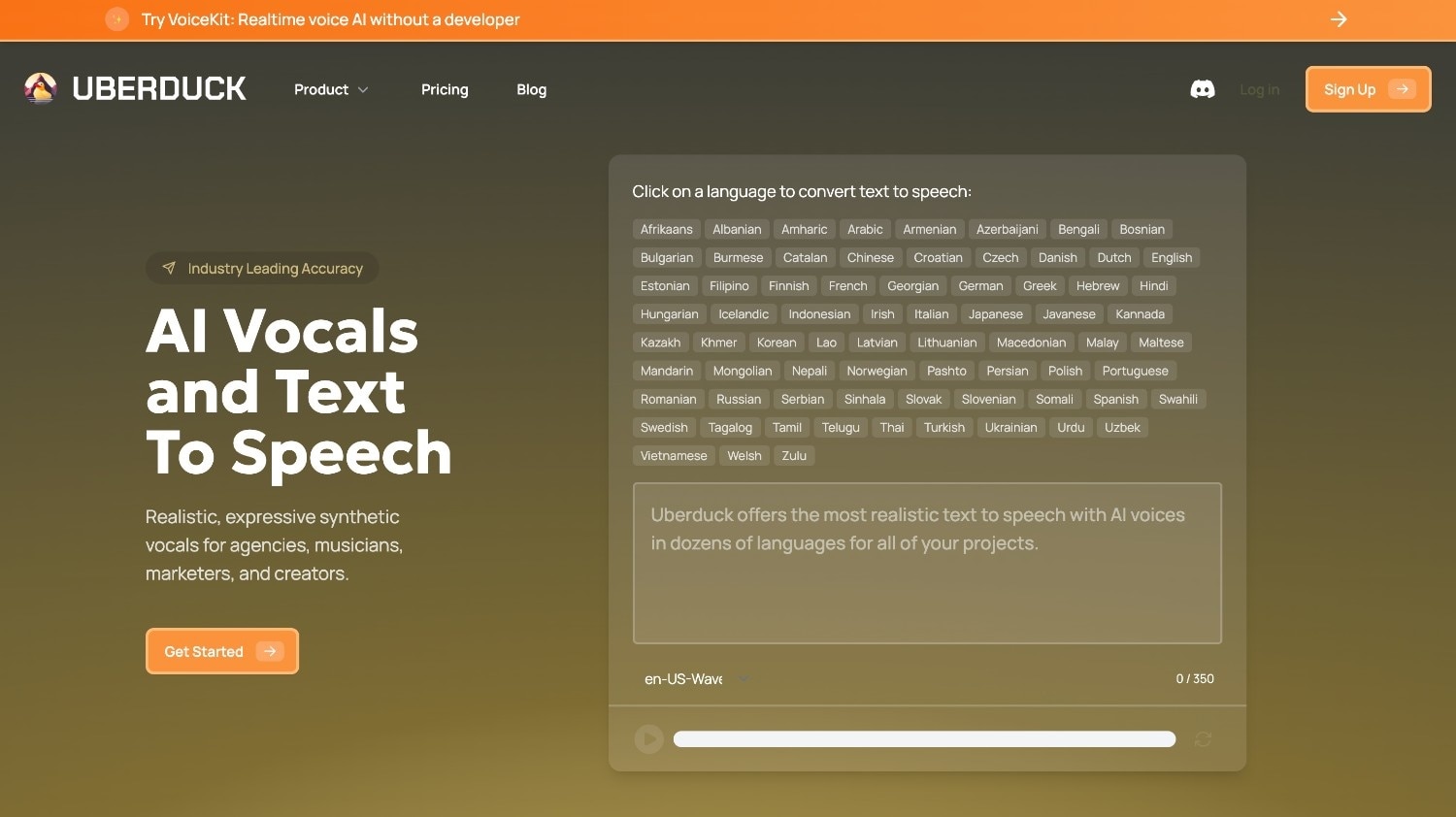The height and width of the screenshot is (817, 1456).
Task: Pick the Spanish language tag
Action: (x=1116, y=399)
